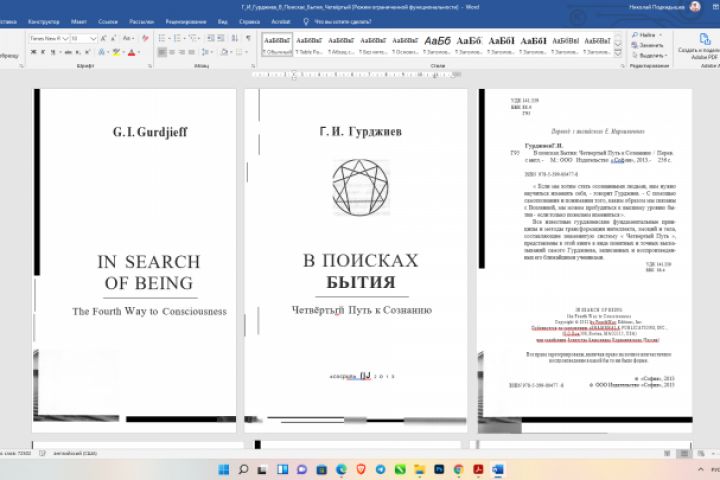Click the numbered list icon
This screenshot has height=480, width=720.
coord(177,38)
